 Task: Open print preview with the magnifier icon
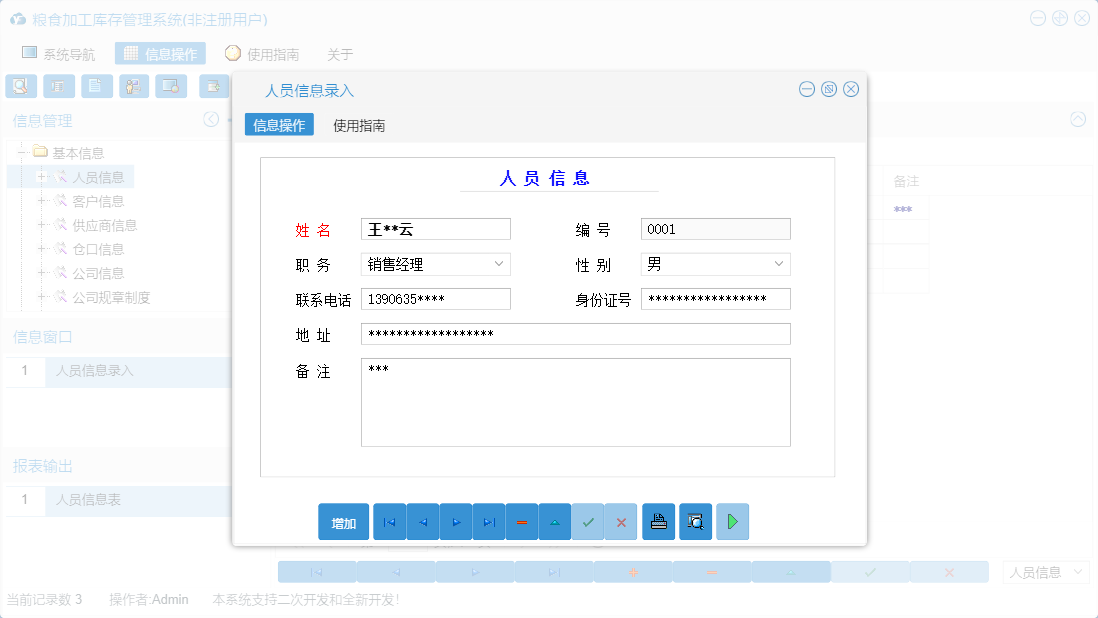point(695,521)
